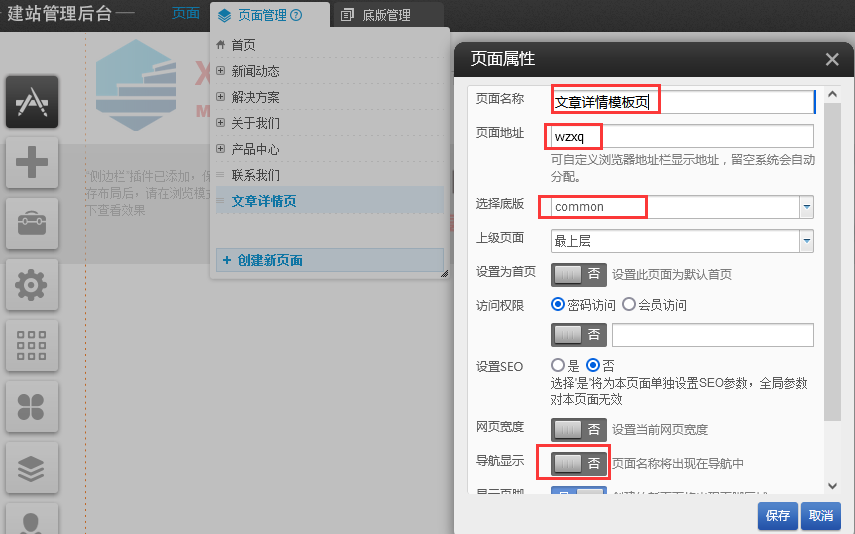The width and height of the screenshot is (855, 534).
Task: Click the help question mark beside 页面管理
Action: click(296, 15)
